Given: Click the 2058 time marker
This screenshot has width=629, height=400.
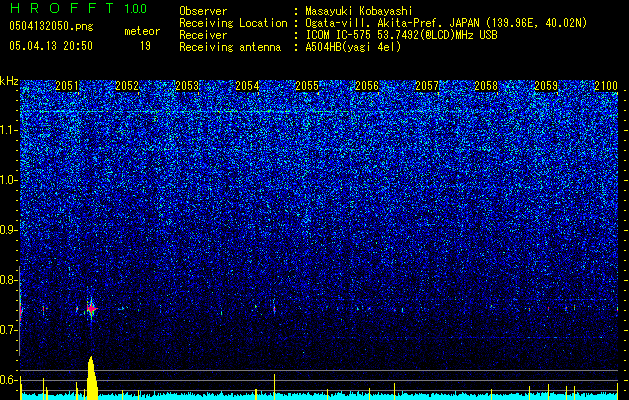Looking at the screenshot, I should click(486, 86).
